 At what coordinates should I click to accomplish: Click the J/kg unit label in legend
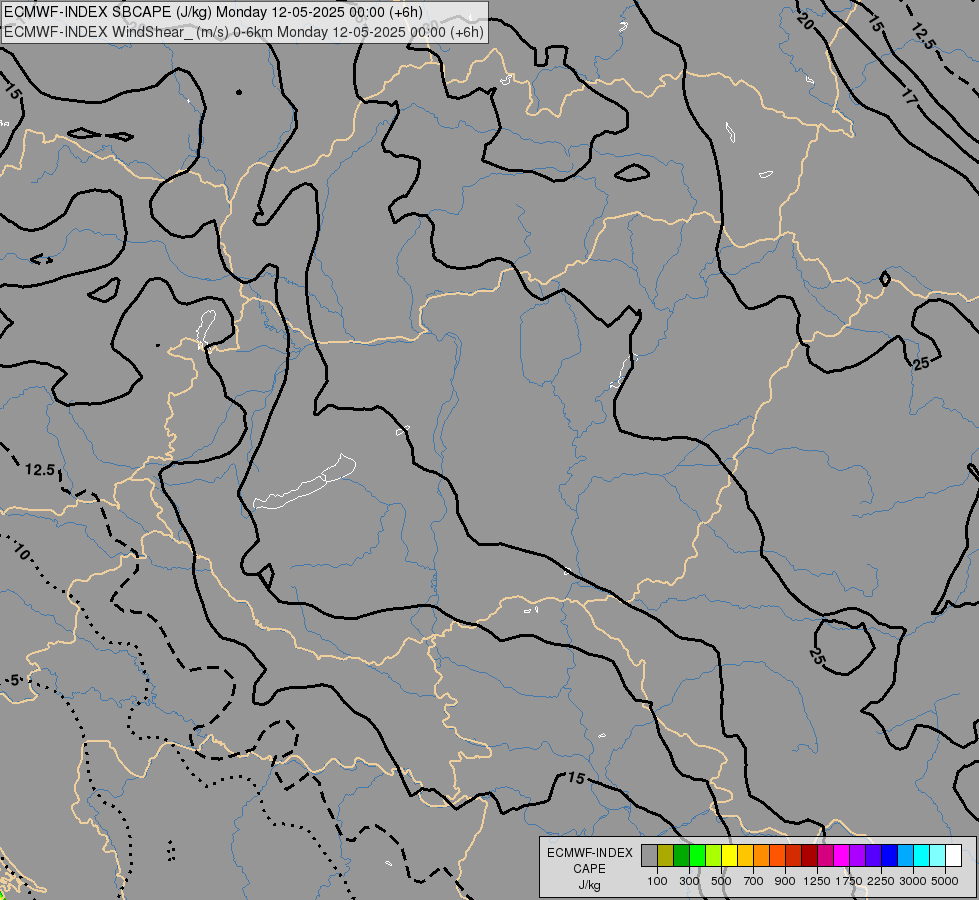[589, 885]
